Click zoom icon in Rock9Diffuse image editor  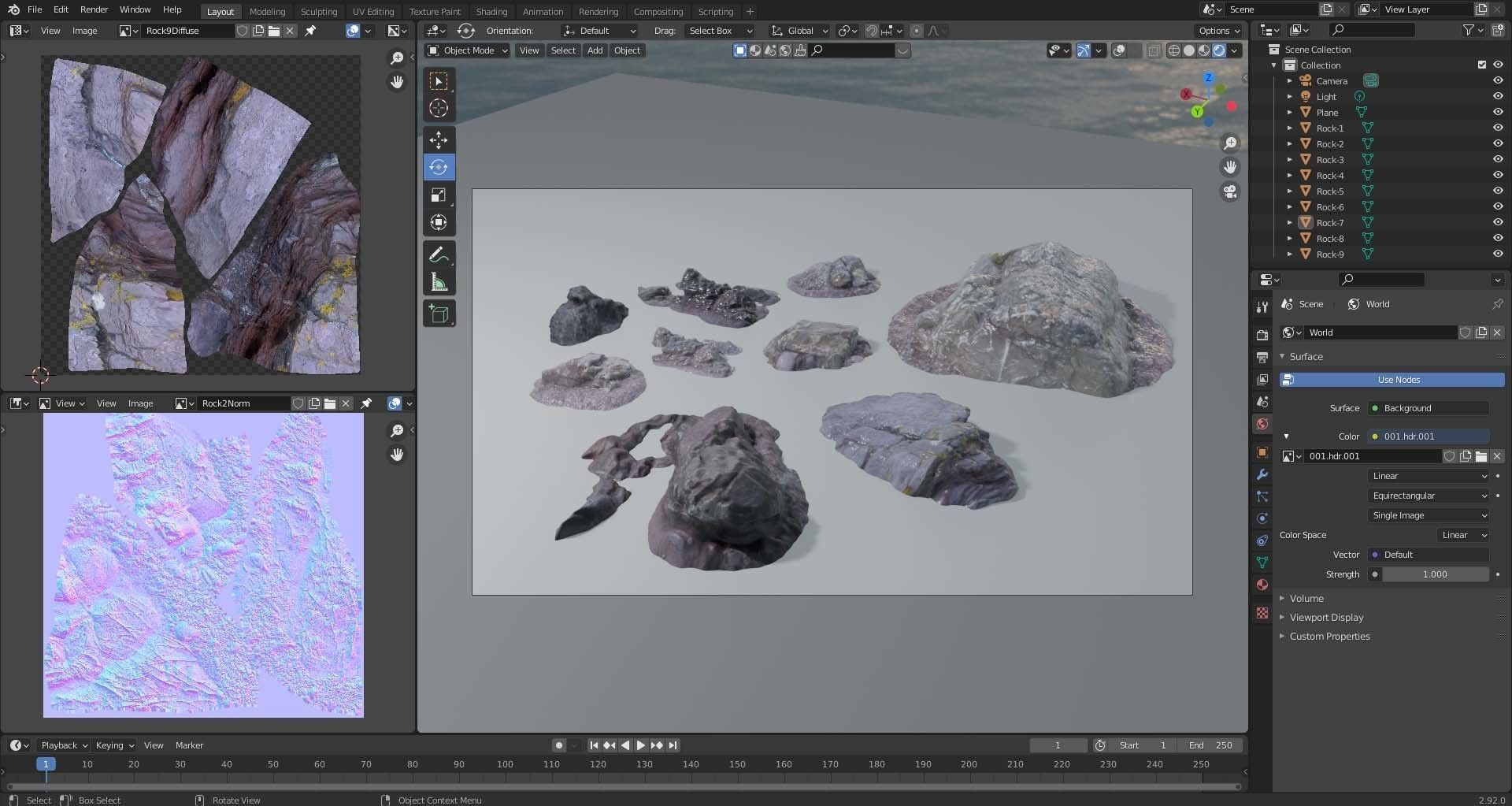pos(397,58)
